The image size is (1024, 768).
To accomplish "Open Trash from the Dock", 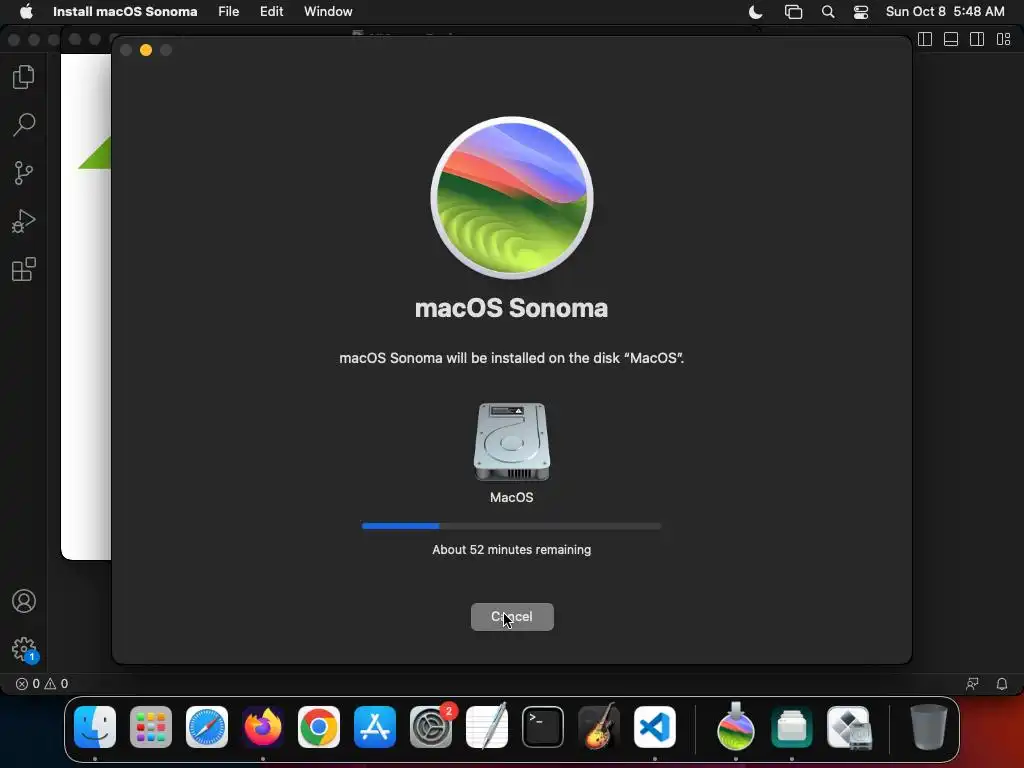I will 929,727.
